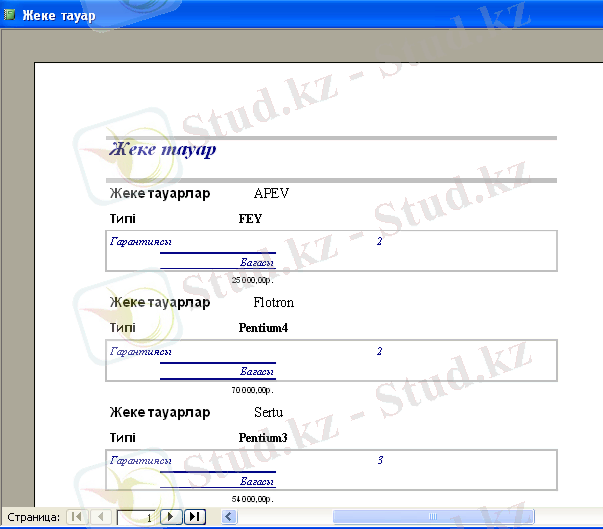603x529 pixels.
Task: Select the type value 'Pentium3'
Action: [263, 438]
